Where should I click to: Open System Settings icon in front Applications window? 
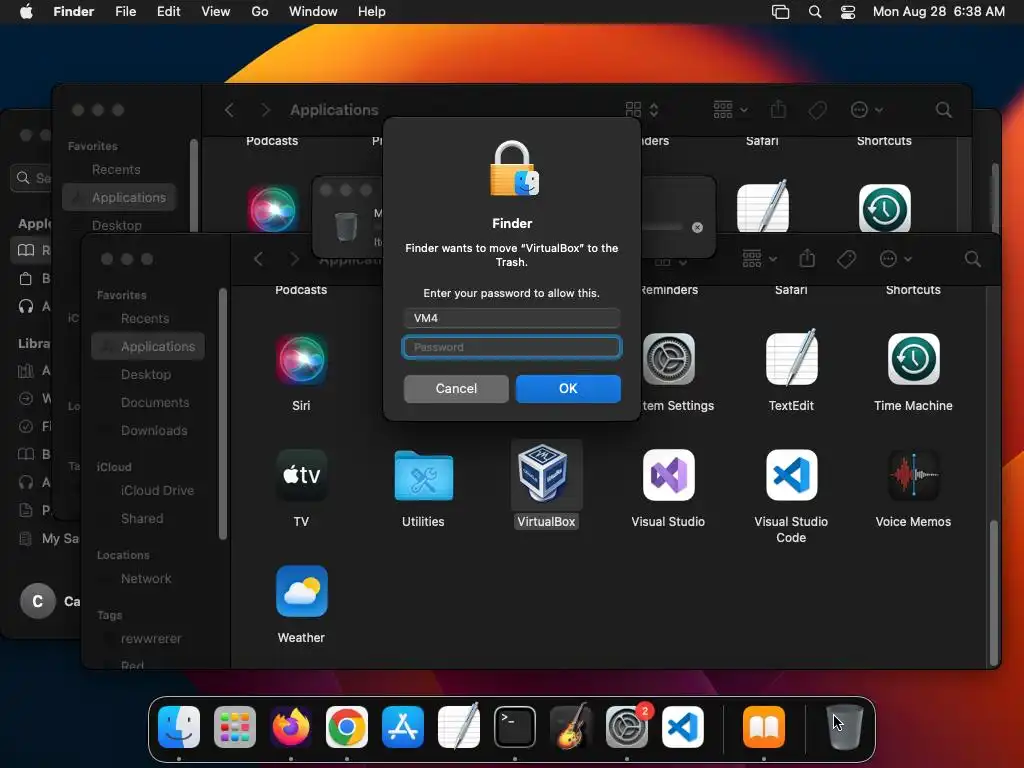[668, 359]
